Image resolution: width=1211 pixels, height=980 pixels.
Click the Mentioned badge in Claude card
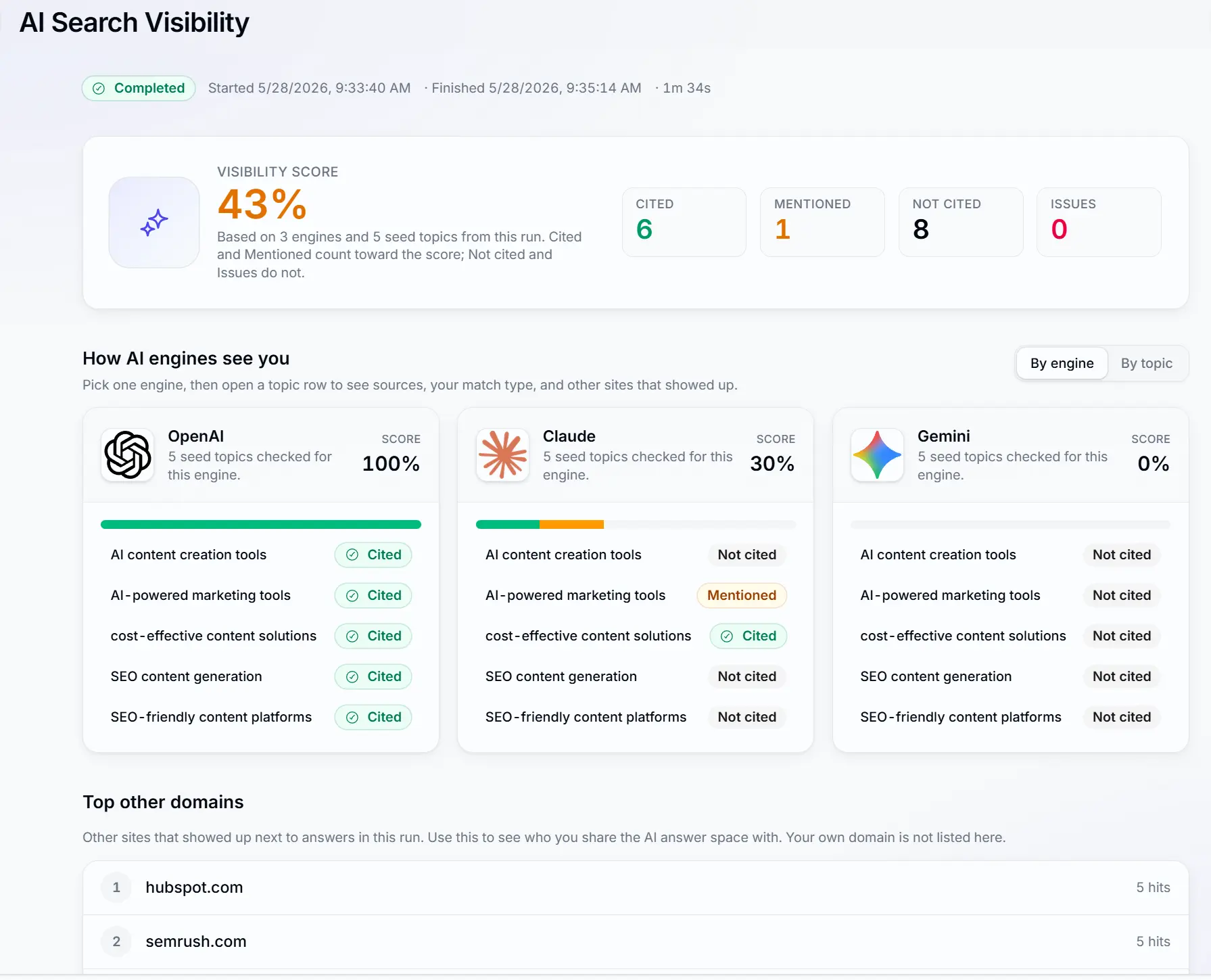click(x=742, y=595)
